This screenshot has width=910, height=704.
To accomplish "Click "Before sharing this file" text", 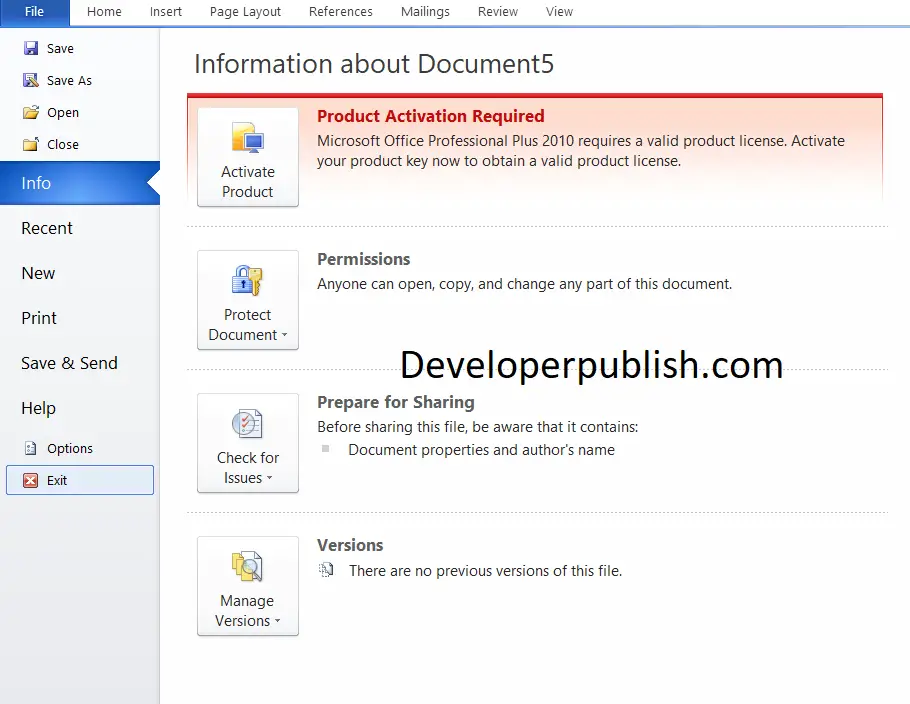I will (478, 427).
